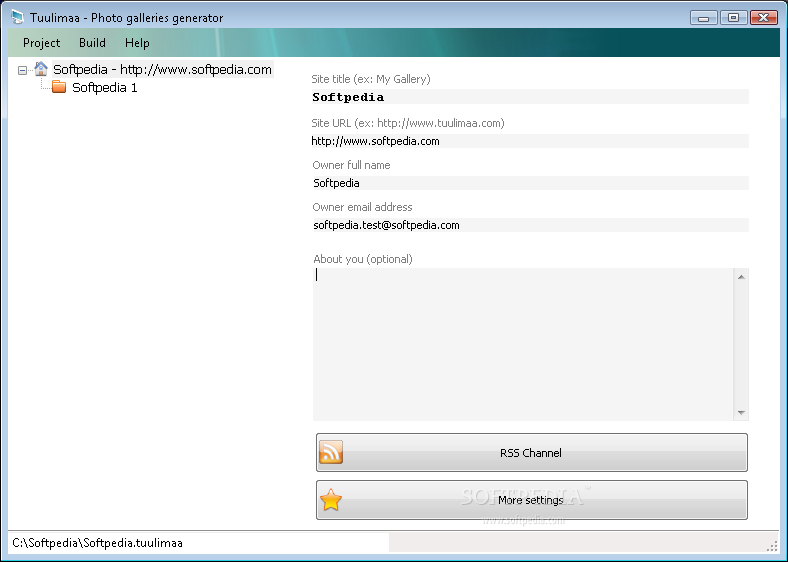Select the Softpedia 1 gallery item
This screenshot has width=788, height=562.
pos(105,87)
